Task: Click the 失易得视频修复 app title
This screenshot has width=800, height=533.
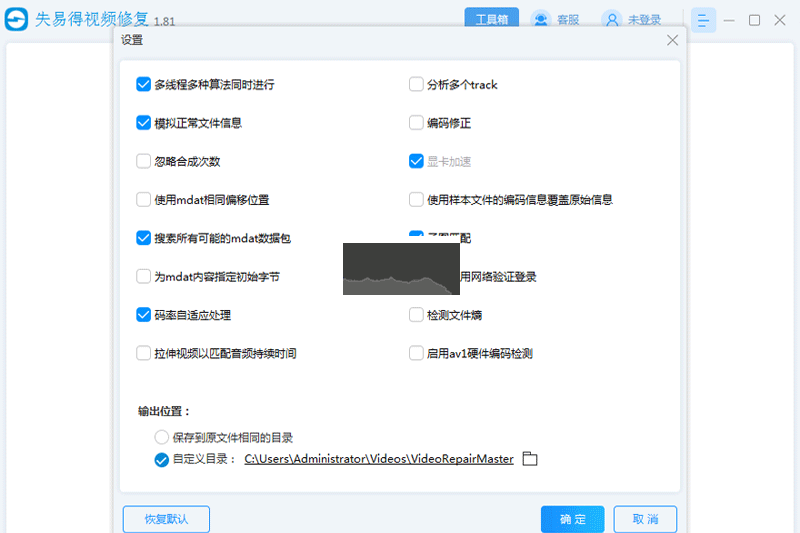Action: [92, 19]
